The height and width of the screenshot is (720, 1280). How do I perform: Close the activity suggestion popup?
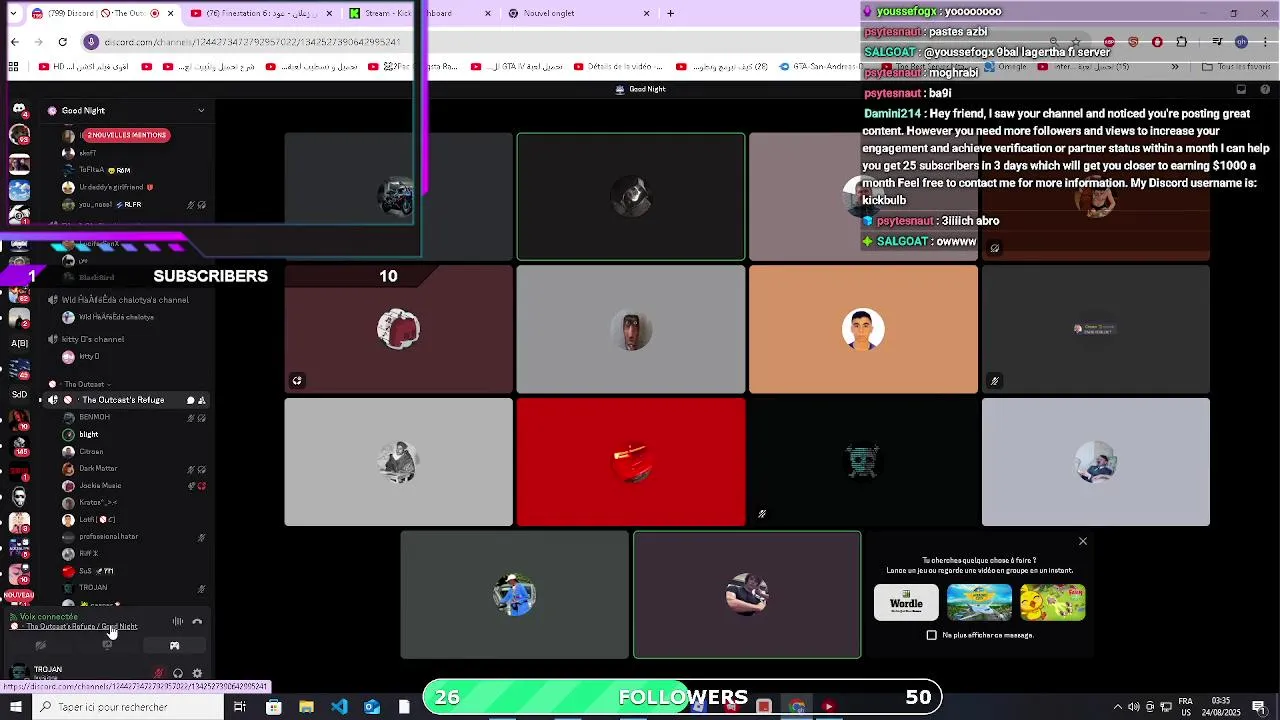[1082, 541]
